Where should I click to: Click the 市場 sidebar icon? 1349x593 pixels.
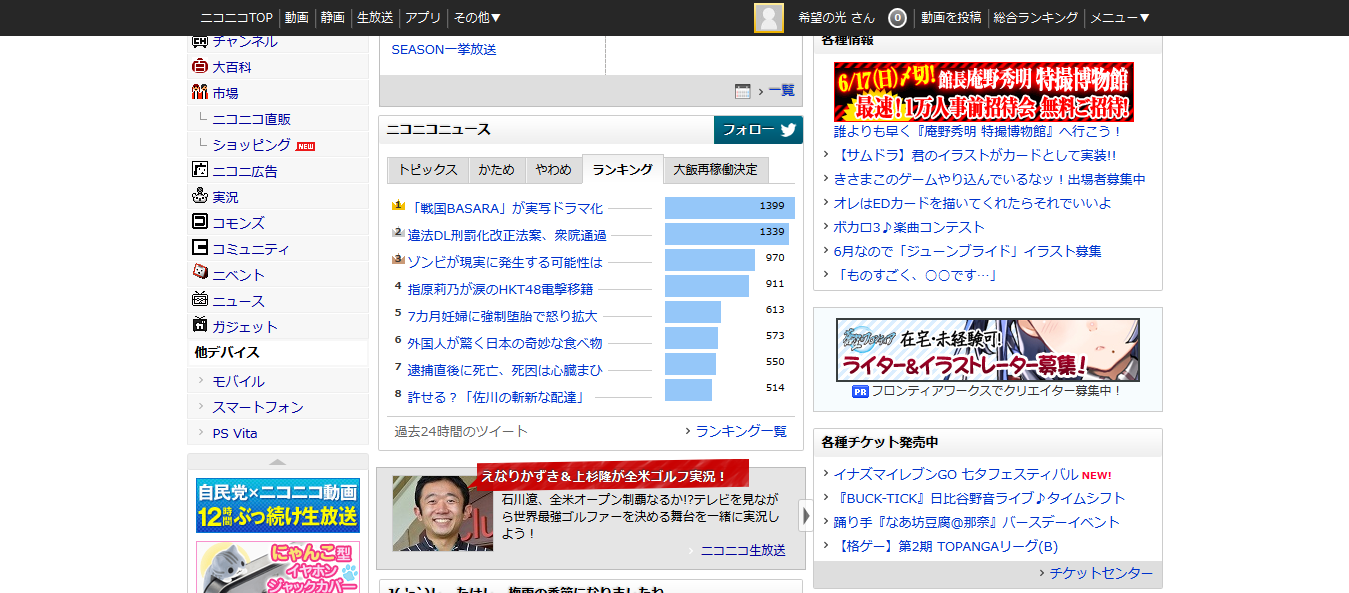[x=200, y=93]
